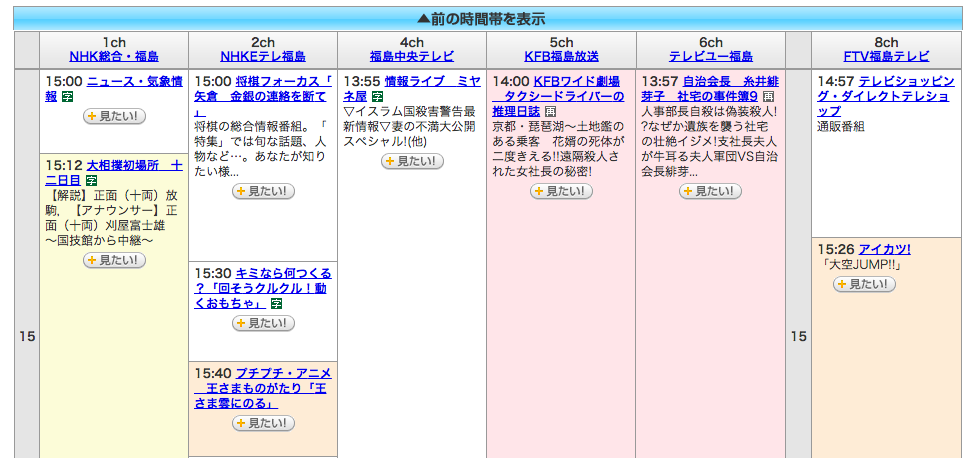Open the NHK総合・福島 channel link
The image size is (978, 458).
click(113, 57)
